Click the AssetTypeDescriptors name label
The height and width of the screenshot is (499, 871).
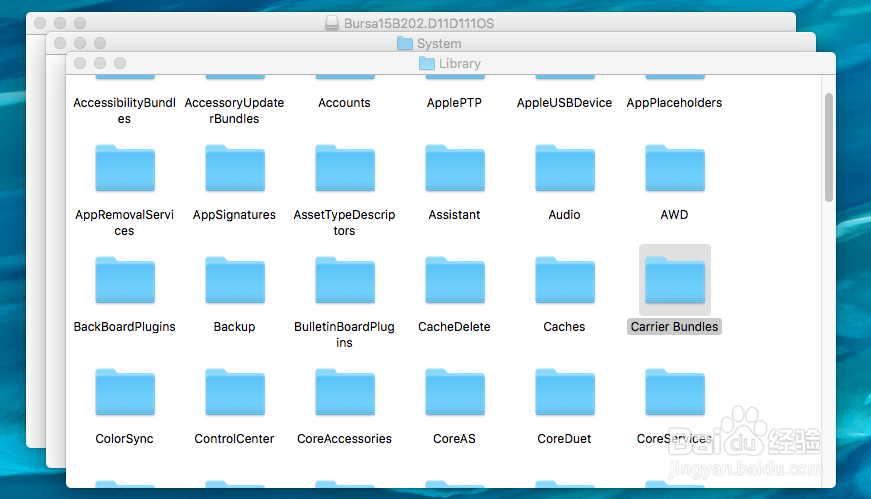344,223
